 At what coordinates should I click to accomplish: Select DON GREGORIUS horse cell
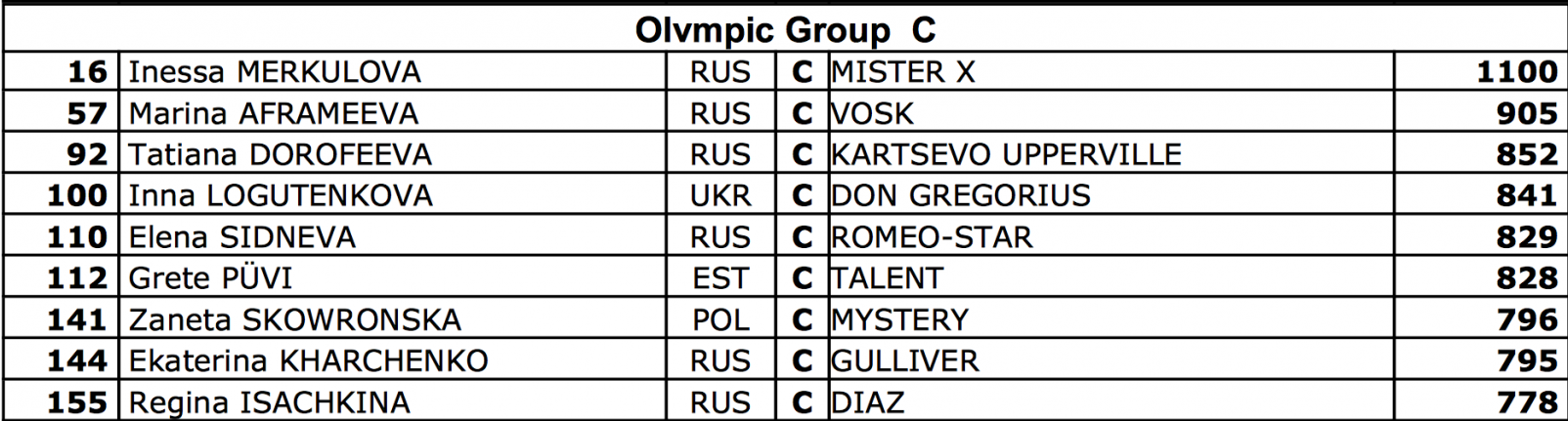(x=960, y=196)
